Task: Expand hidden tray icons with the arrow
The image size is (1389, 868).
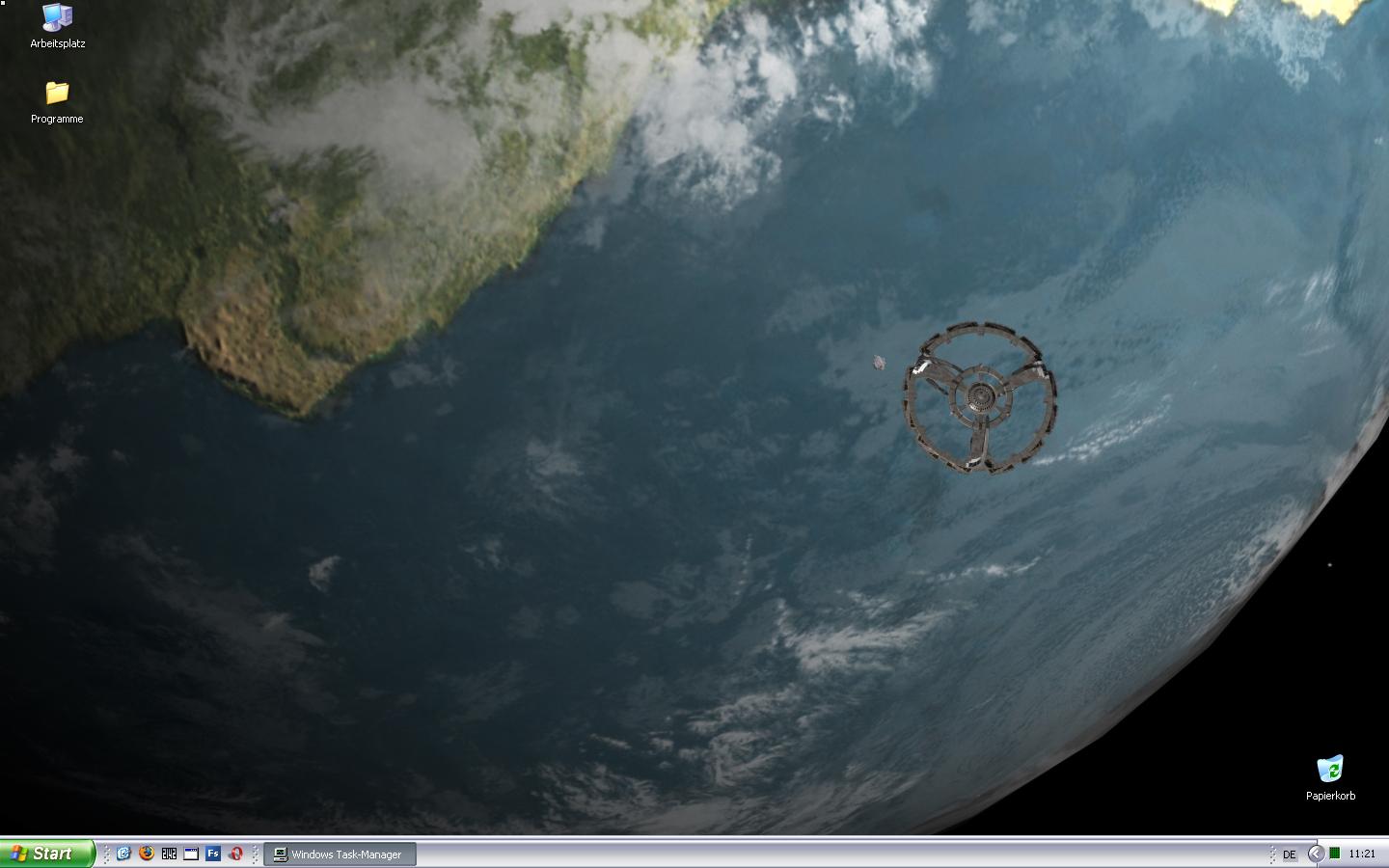Action: [1315, 854]
